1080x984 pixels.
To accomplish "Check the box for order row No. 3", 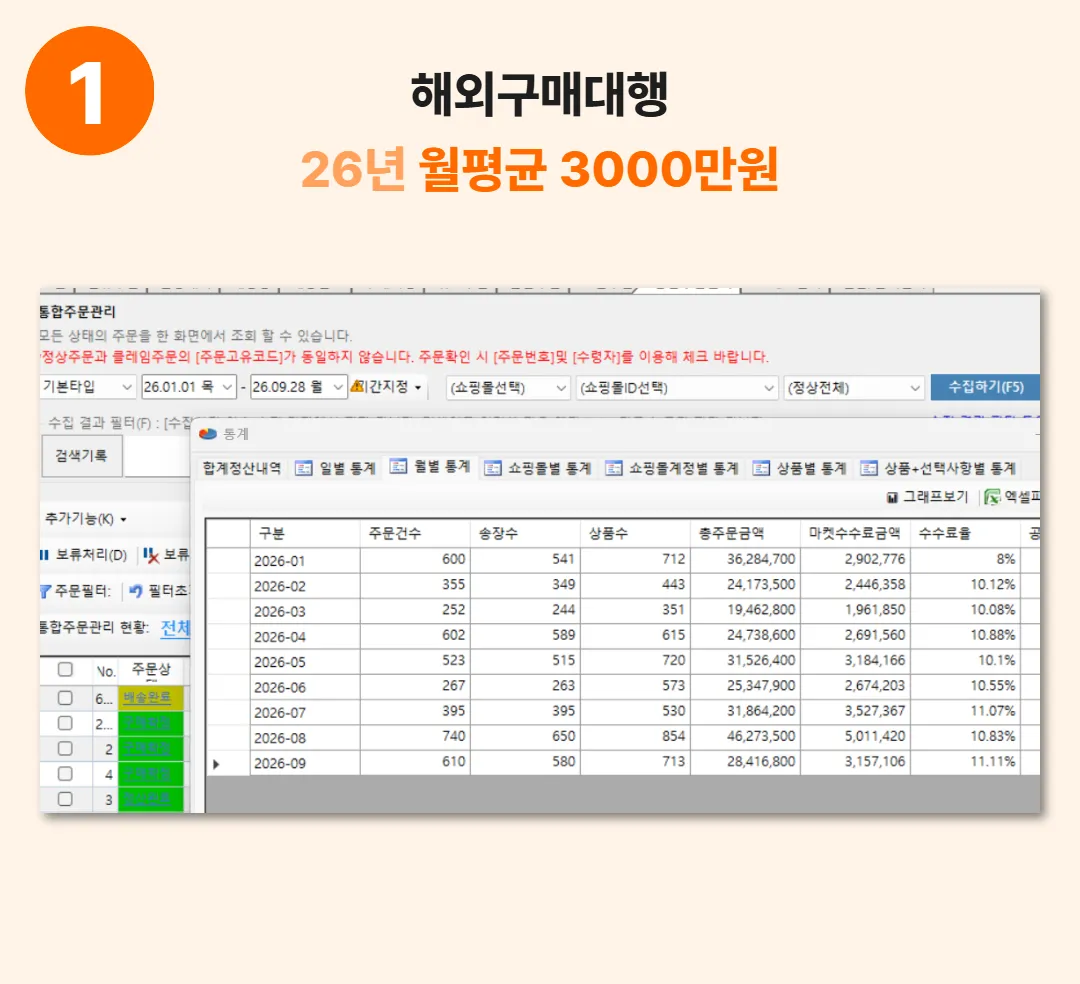I will [x=65, y=799].
